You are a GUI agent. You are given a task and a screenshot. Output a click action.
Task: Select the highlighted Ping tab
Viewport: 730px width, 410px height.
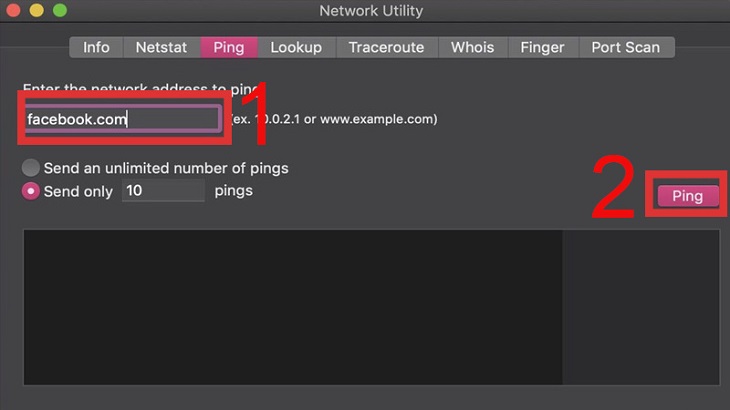pos(229,47)
